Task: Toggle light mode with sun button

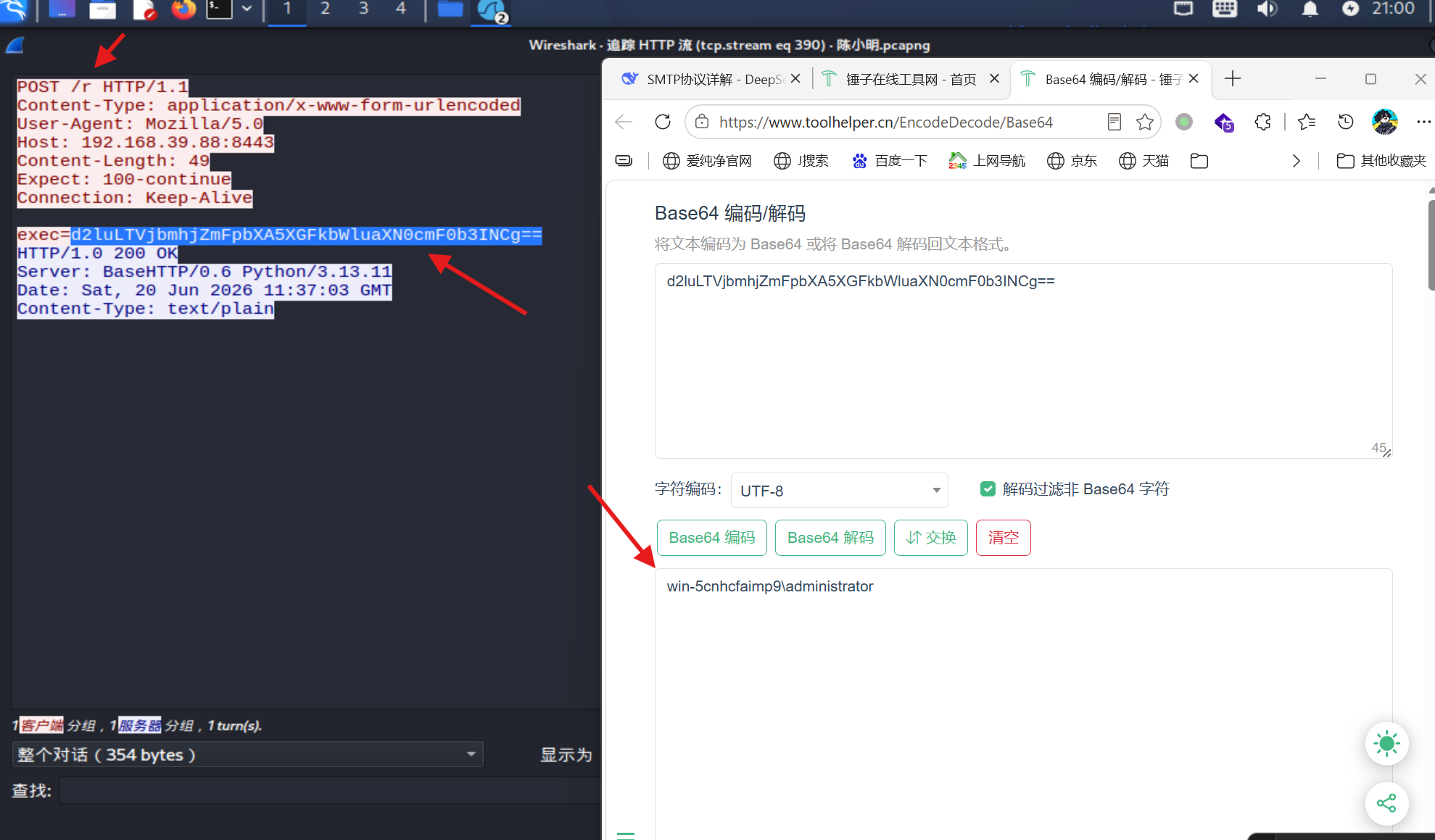Action: [x=1386, y=743]
